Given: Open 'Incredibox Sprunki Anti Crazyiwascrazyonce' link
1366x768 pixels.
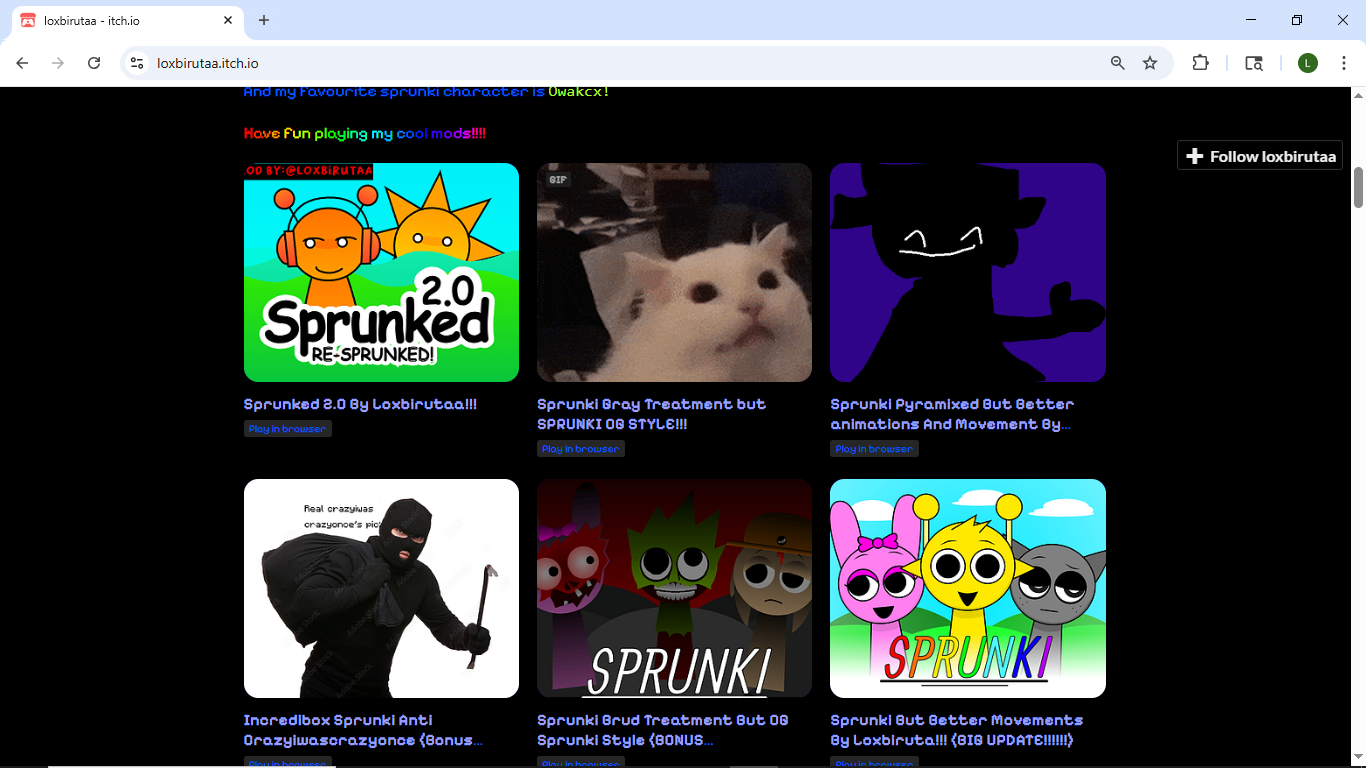Looking at the screenshot, I should click(x=363, y=731).
